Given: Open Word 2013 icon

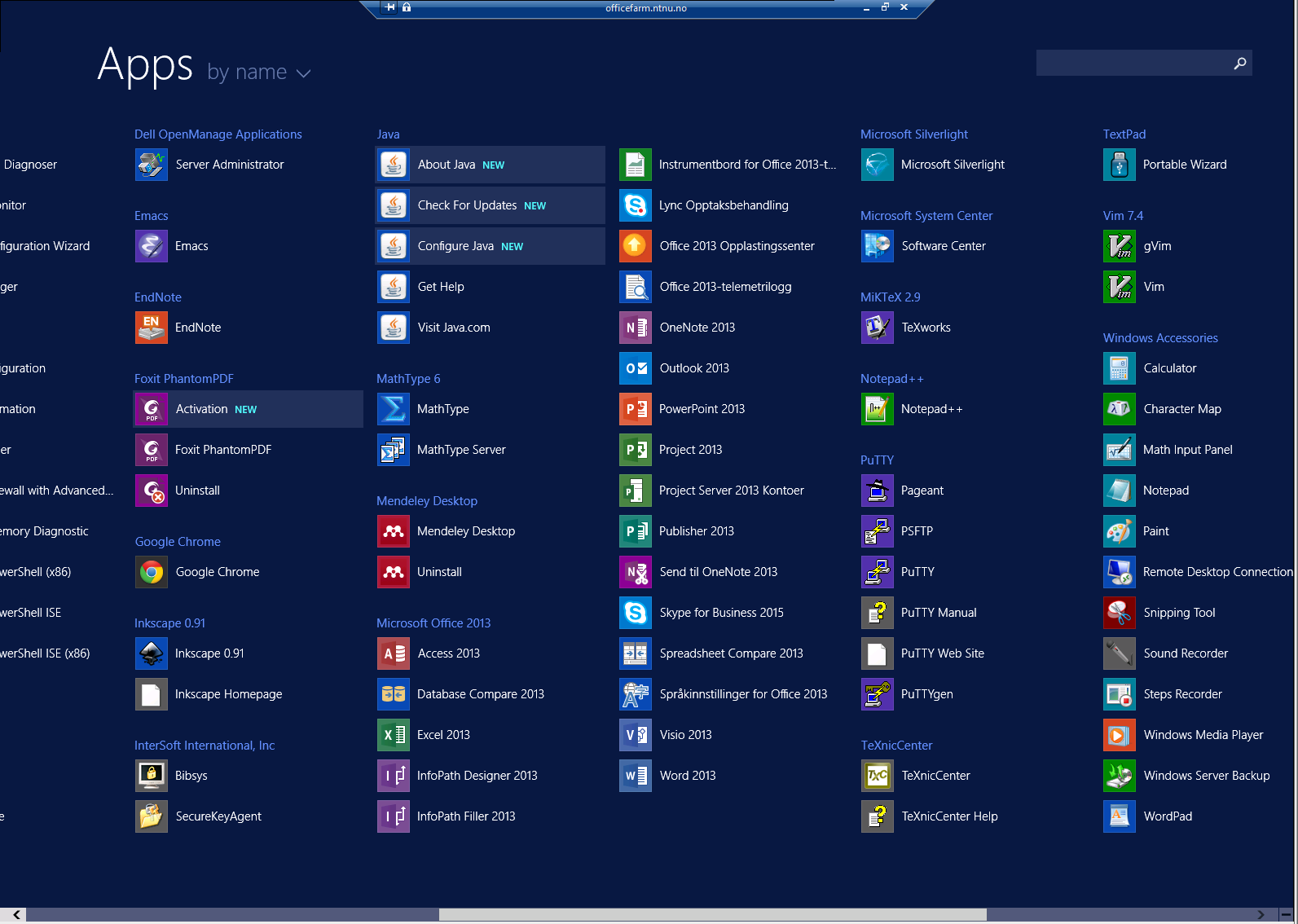Looking at the screenshot, I should (x=636, y=776).
